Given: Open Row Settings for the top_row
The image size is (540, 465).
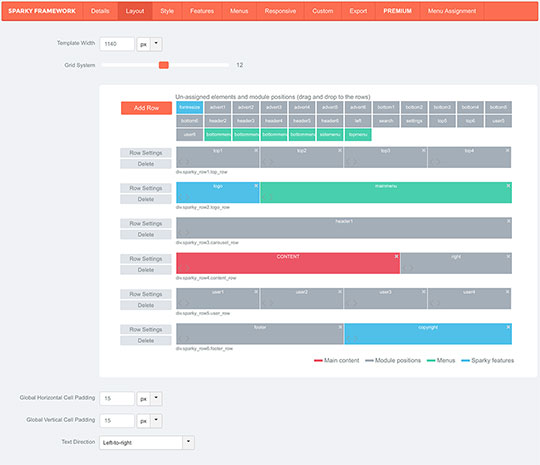Looking at the screenshot, I should pyautogui.click(x=146, y=153).
